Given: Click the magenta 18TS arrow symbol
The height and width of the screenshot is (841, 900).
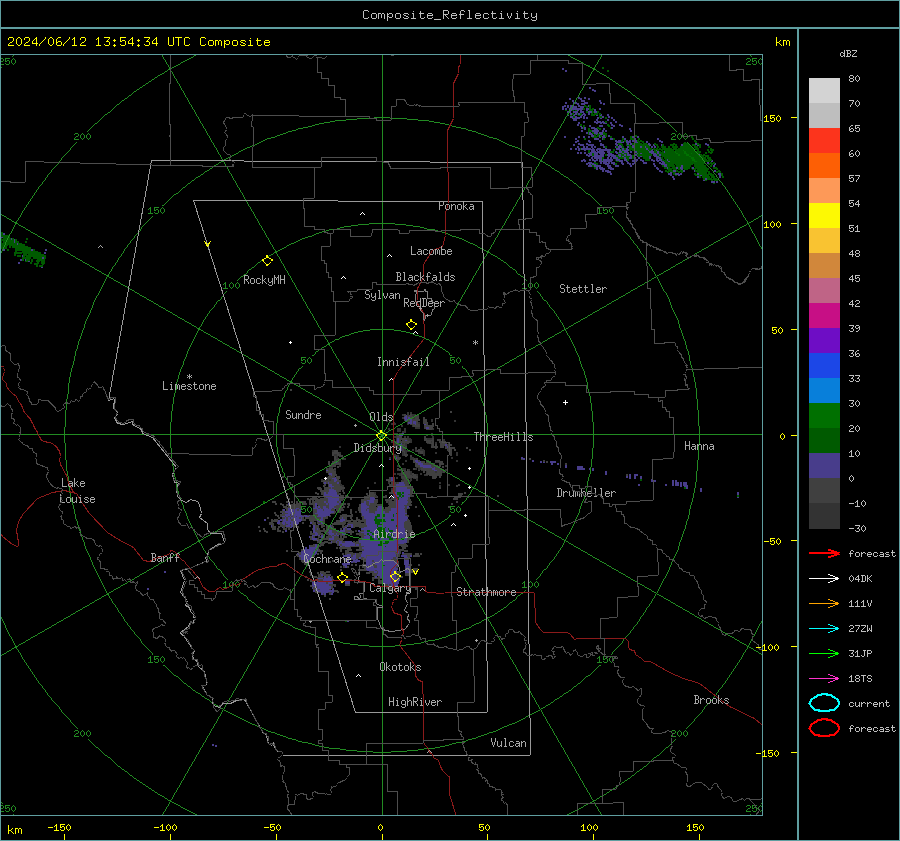Looking at the screenshot, I should tap(824, 679).
